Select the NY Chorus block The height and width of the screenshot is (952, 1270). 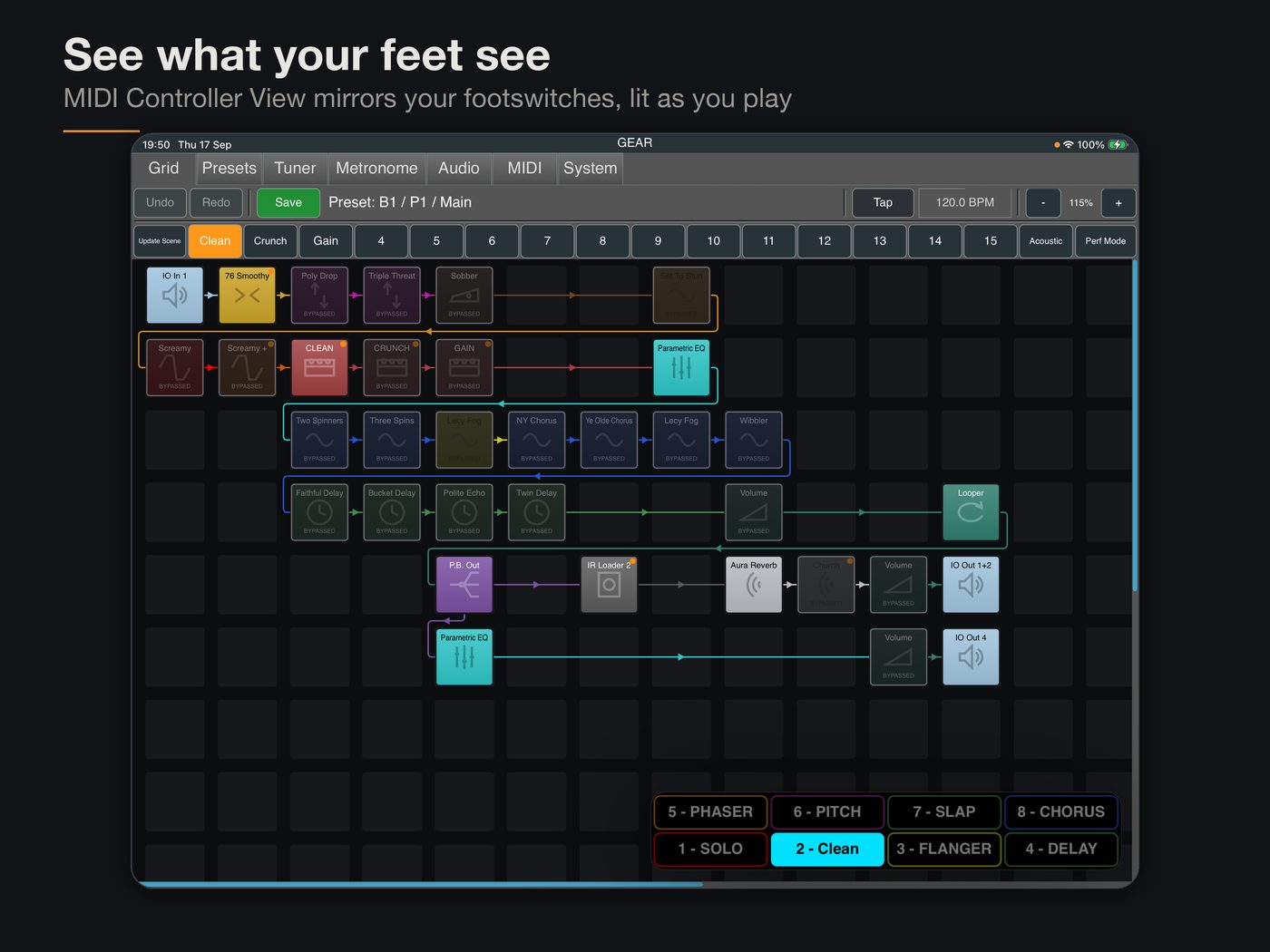537,440
